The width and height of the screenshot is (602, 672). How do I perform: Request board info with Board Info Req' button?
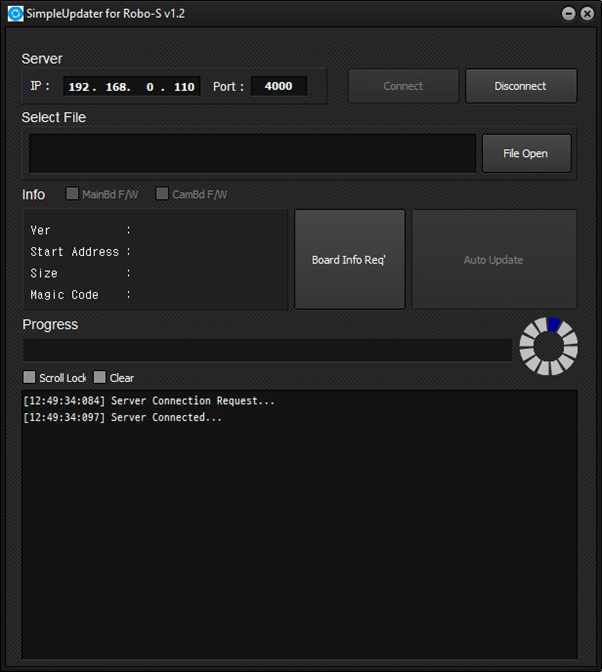349,260
